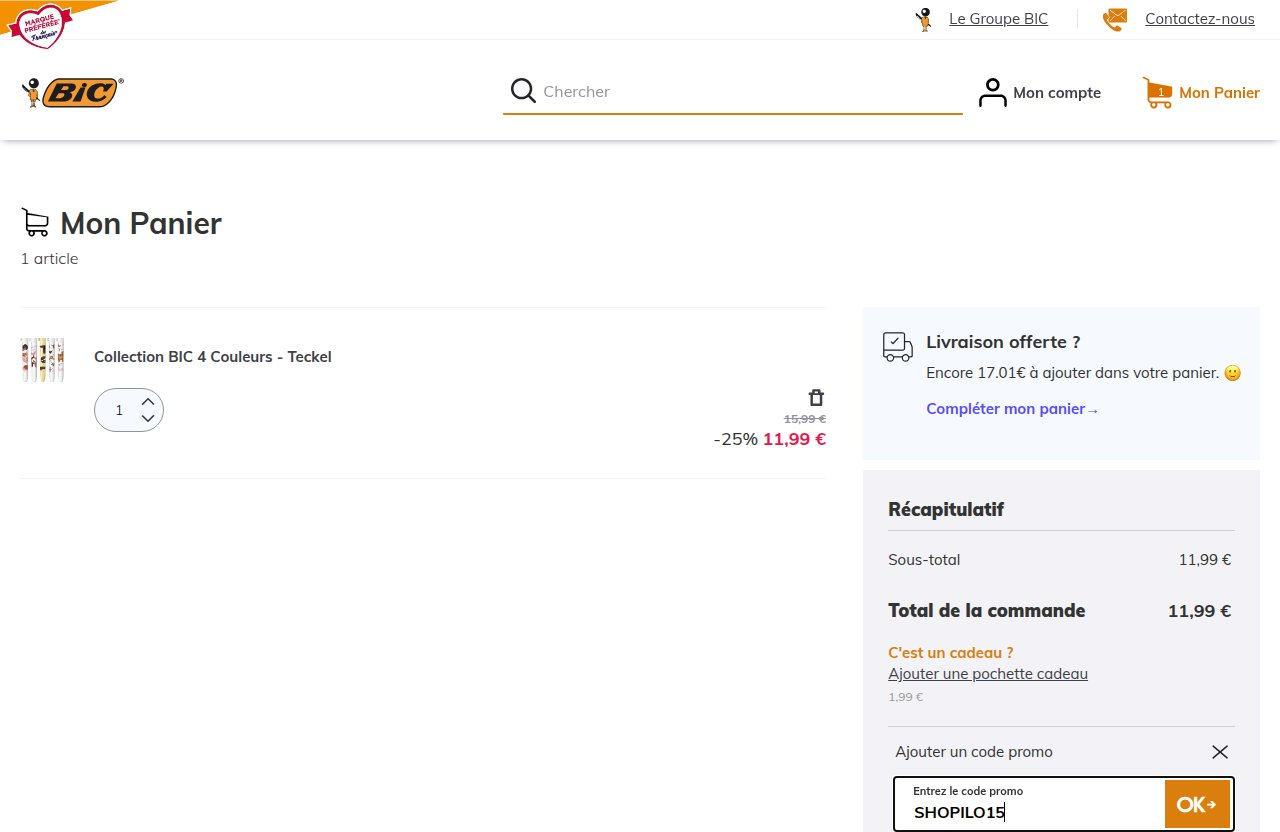Image resolution: width=1280 pixels, height=832 pixels.
Task: Click the search magnifier icon
Action: (523, 91)
